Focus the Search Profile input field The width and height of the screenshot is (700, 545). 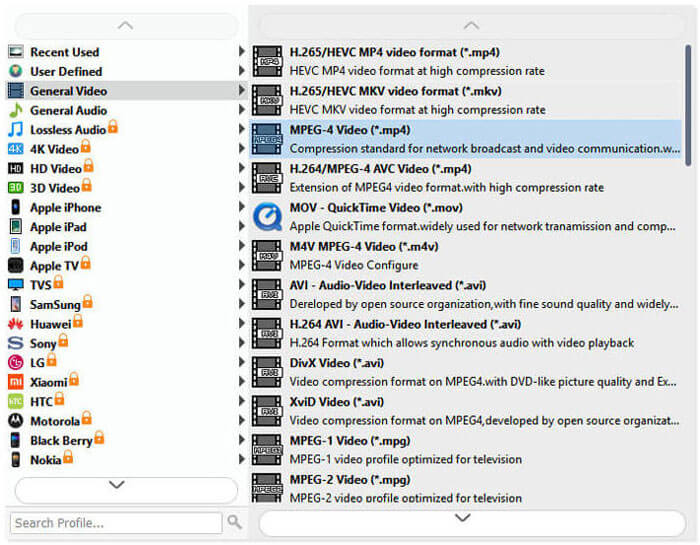(116, 523)
